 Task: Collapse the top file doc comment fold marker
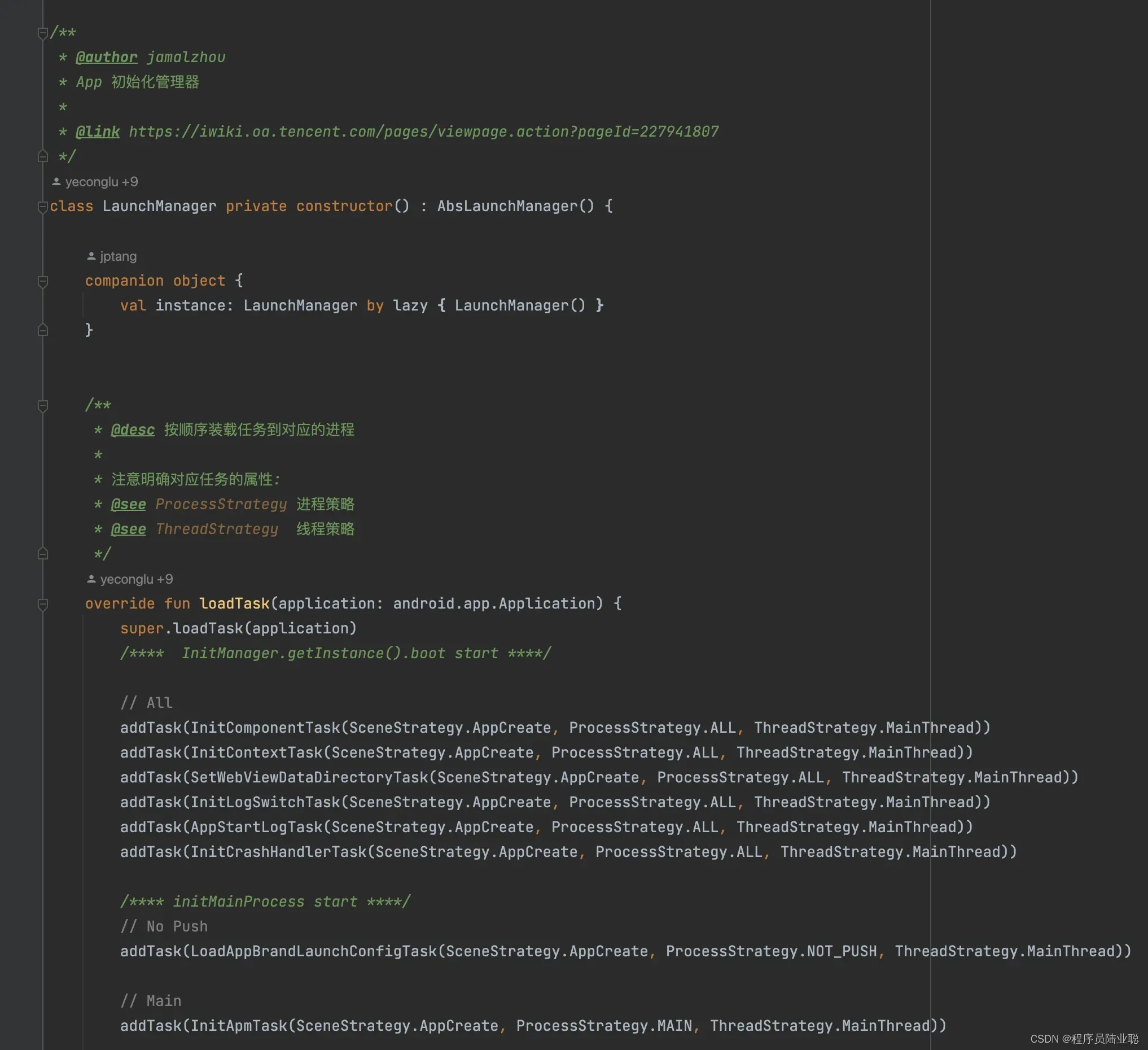tap(43, 33)
